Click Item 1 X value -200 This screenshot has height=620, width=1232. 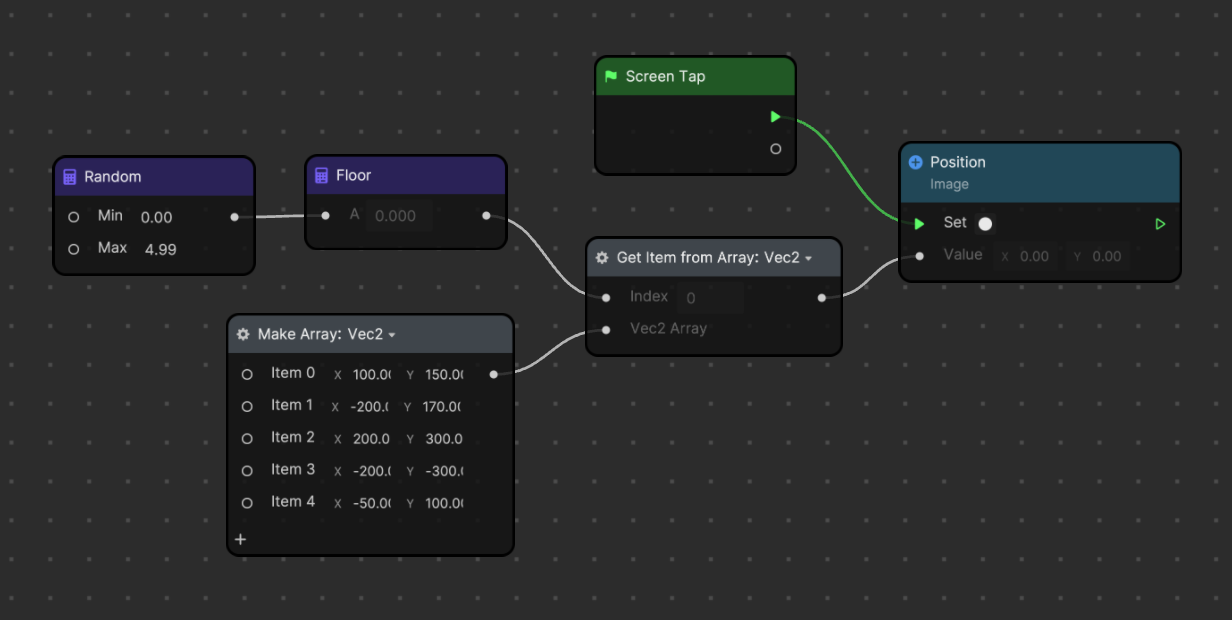point(370,407)
